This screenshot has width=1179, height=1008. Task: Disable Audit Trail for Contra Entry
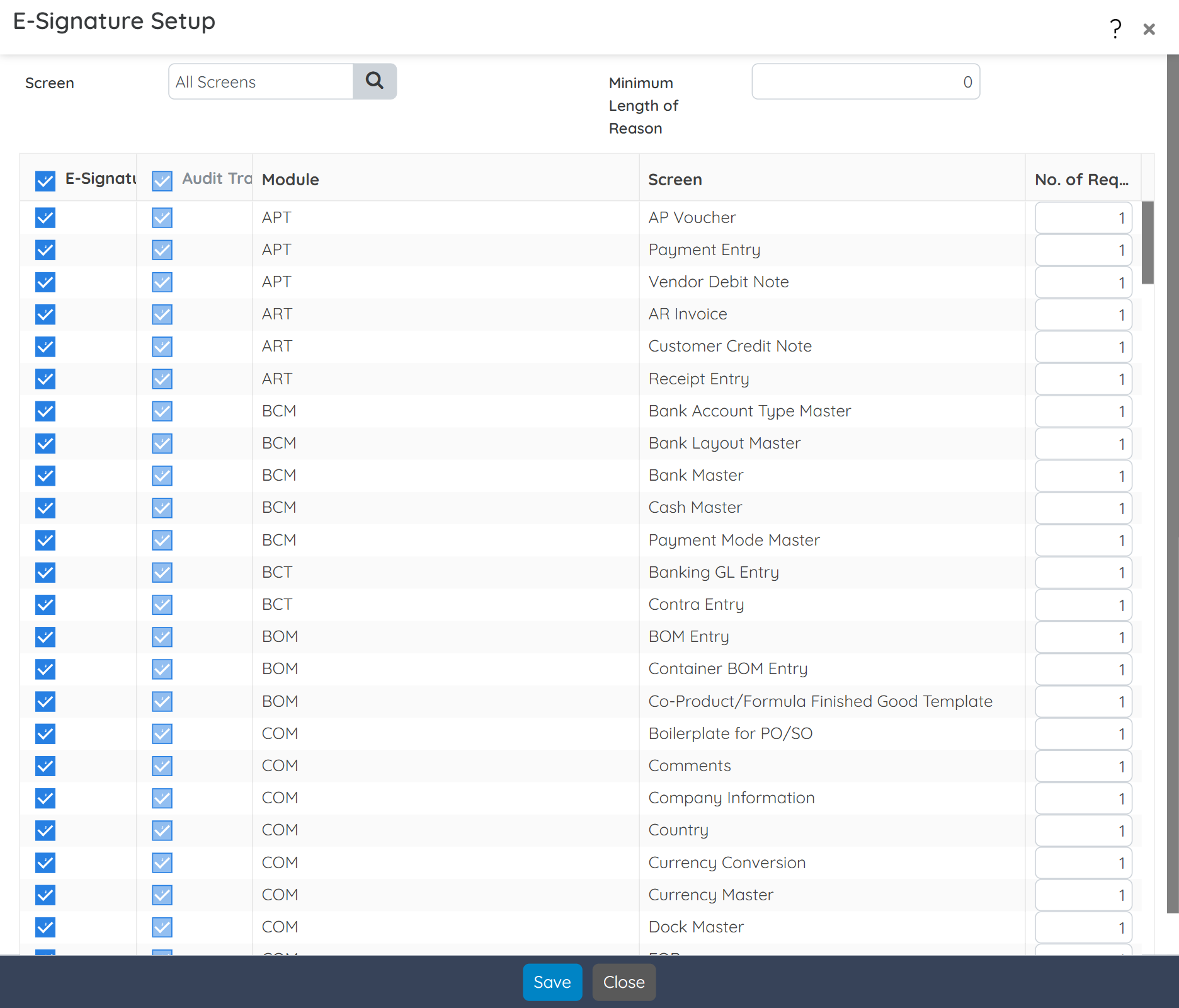(162, 605)
